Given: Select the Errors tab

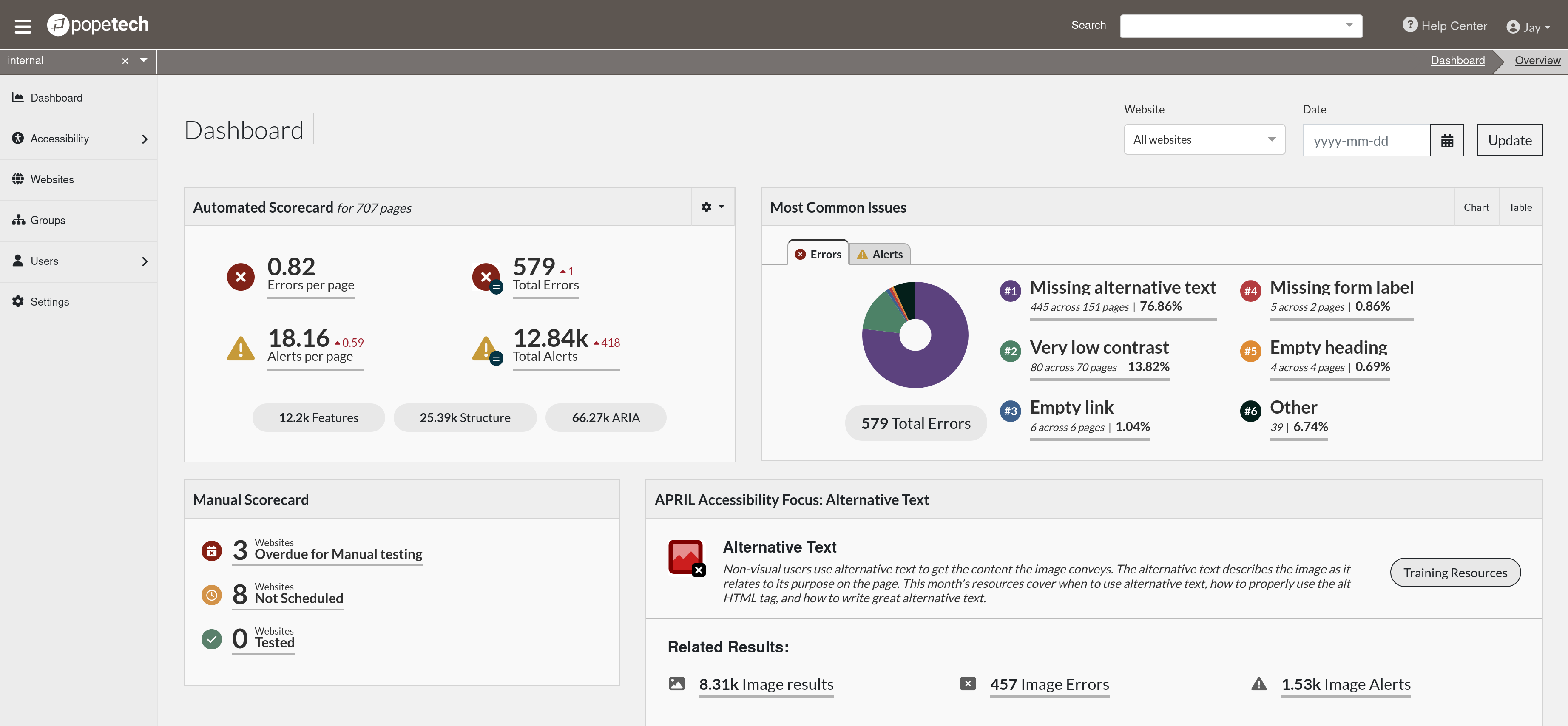Looking at the screenshot, I should (818, 254).
